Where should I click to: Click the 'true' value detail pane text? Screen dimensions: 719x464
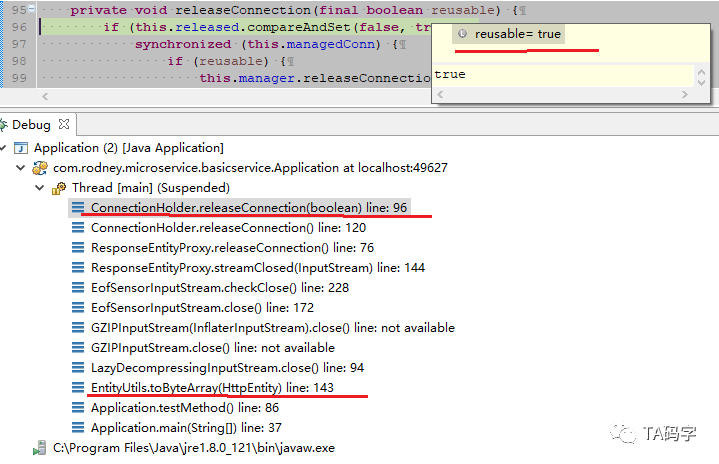[x=450, y=74]
